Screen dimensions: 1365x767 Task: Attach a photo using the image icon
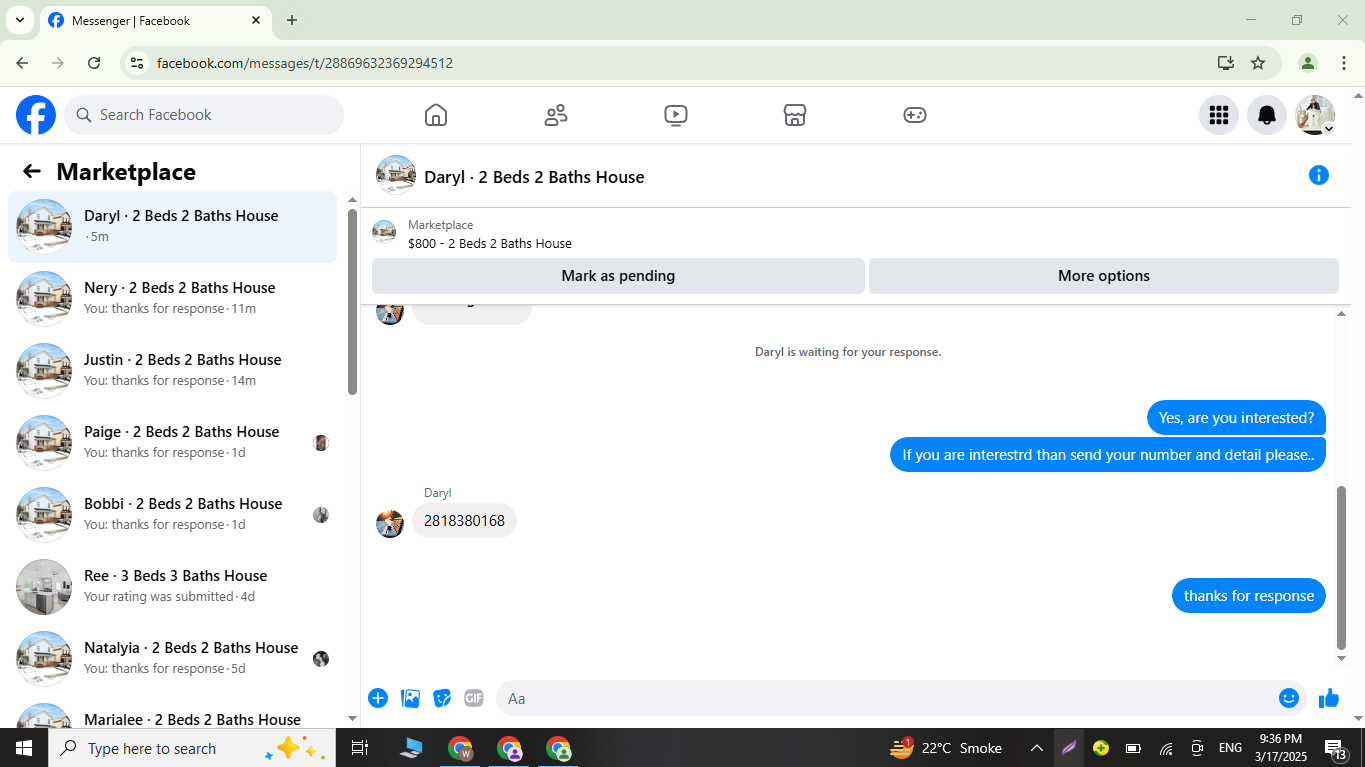[410, 698]
